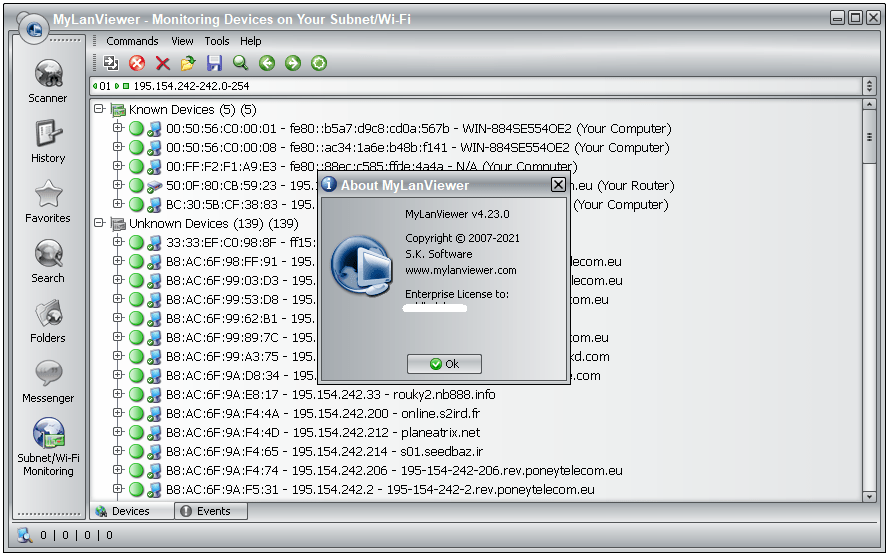This screenshot has width=888, height=555.
Task: Open the Favorites star icon
Action: pos(48,201)
